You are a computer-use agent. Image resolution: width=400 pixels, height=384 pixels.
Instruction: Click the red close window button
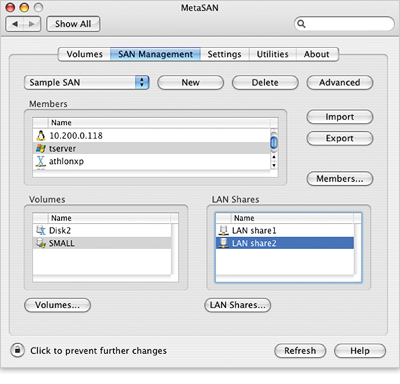[11, 7]
